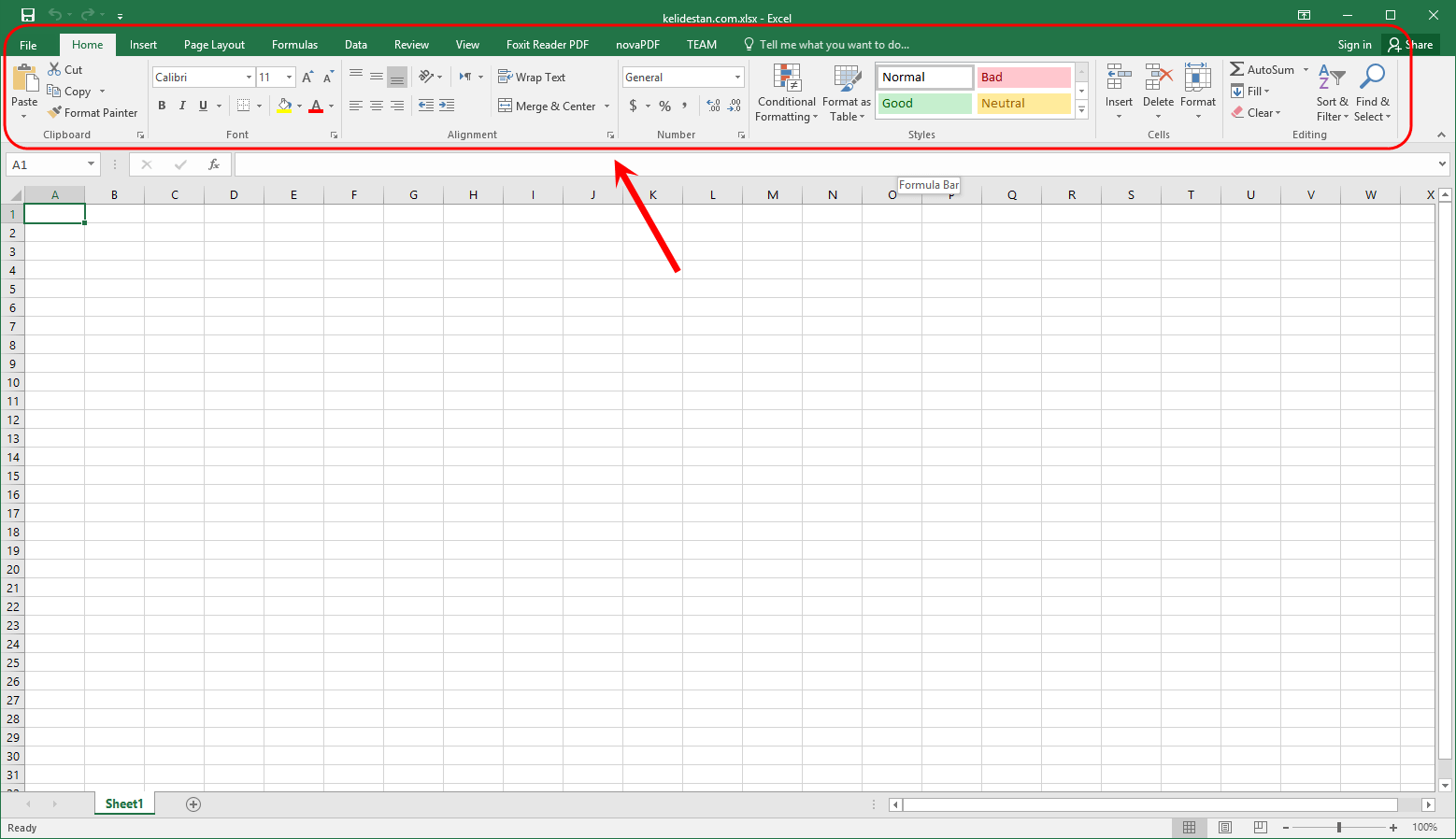Viewport: 1456px width, 839px height.
Task: Select the Sheet1 tab
Action: [x=124, y=804]
